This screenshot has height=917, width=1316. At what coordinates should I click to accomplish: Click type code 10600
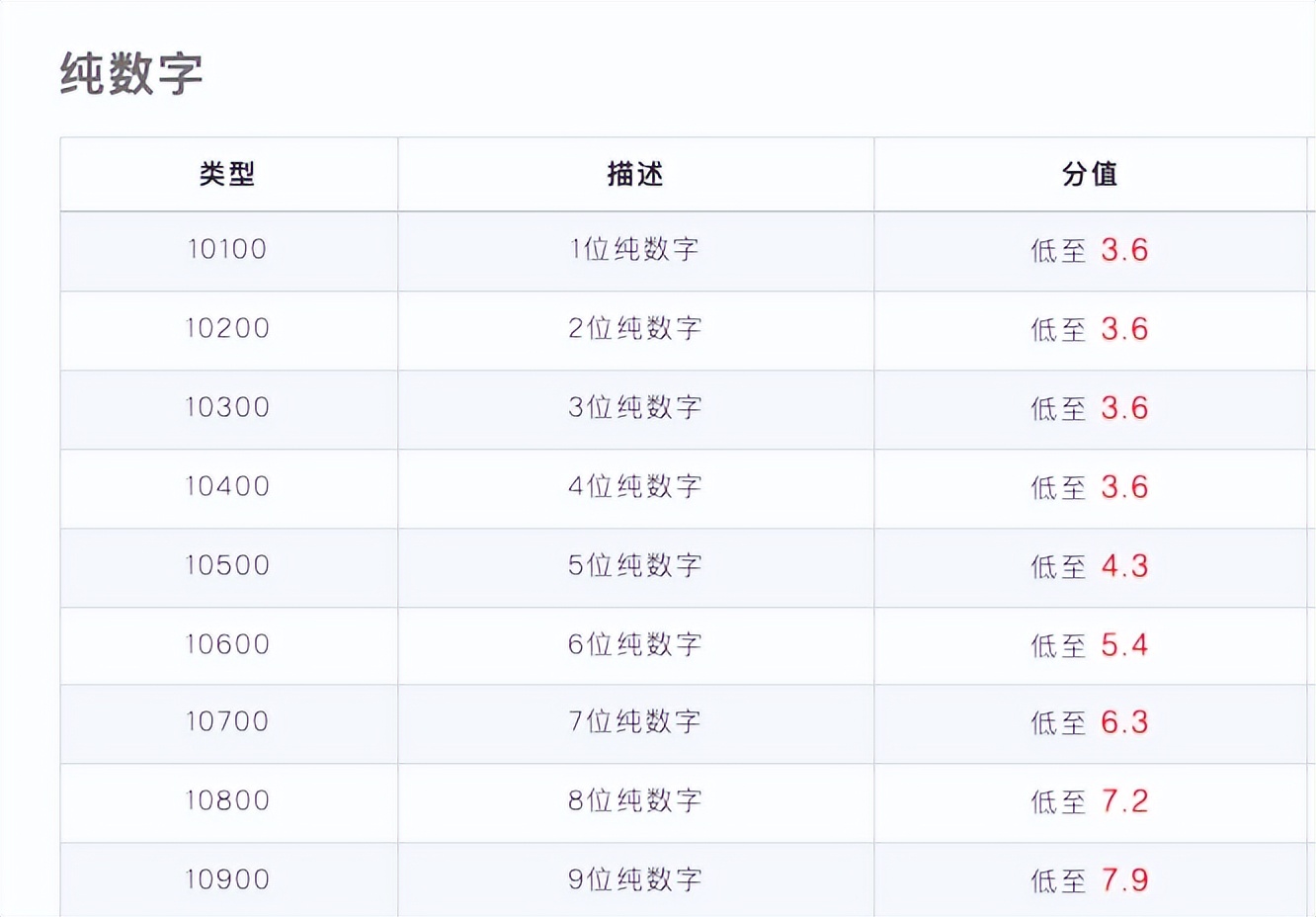pos(227,644)
